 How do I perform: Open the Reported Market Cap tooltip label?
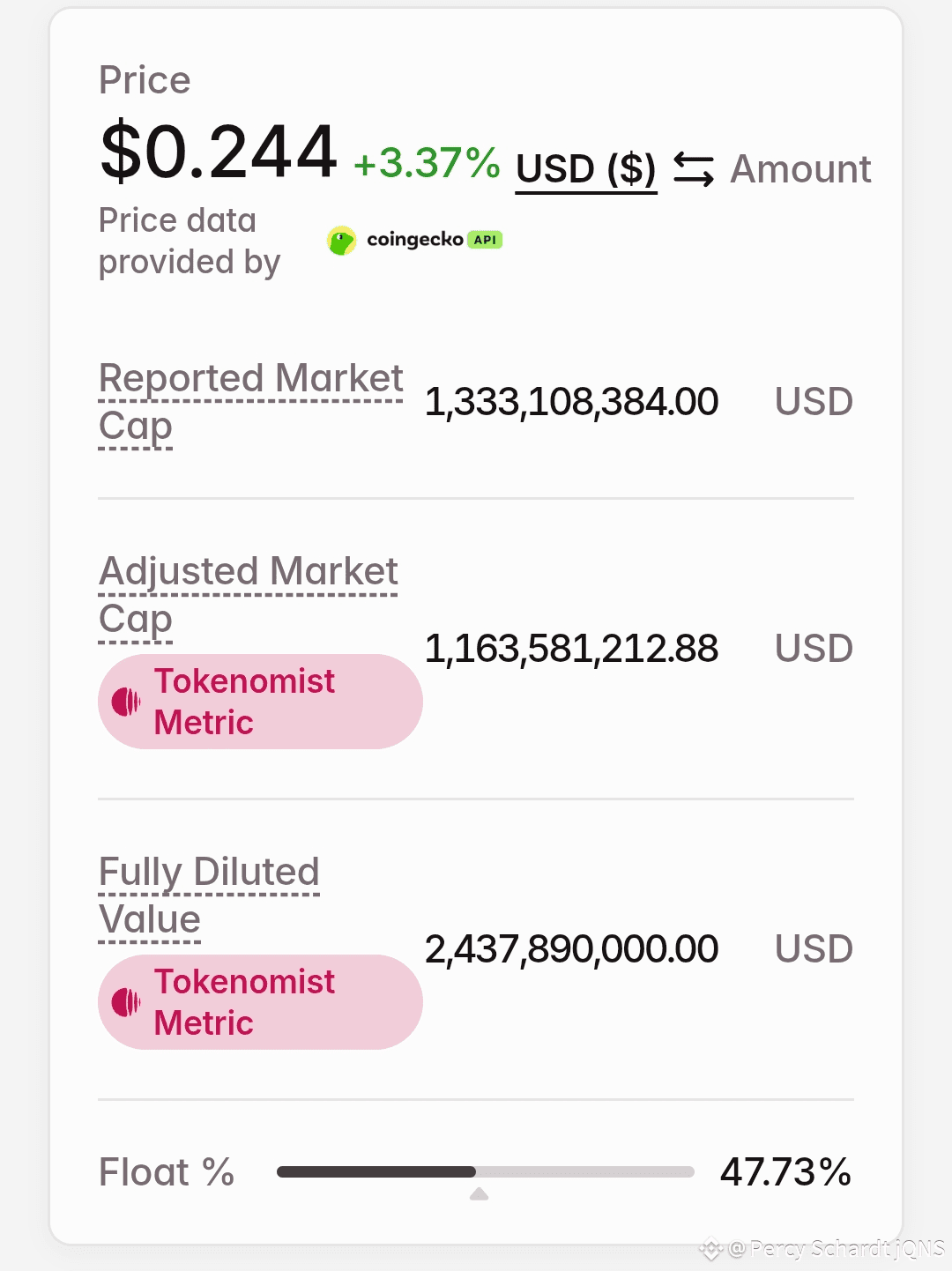coord(250,380)
